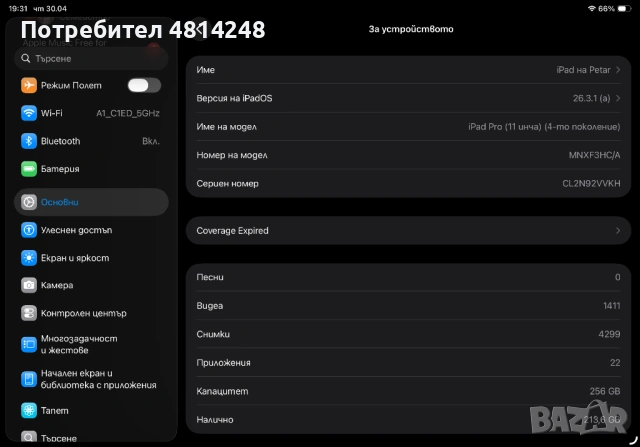Tap the Wi-Fi icon in sidebar
Viewport: 640px width, 447px height.
[29, 113]
